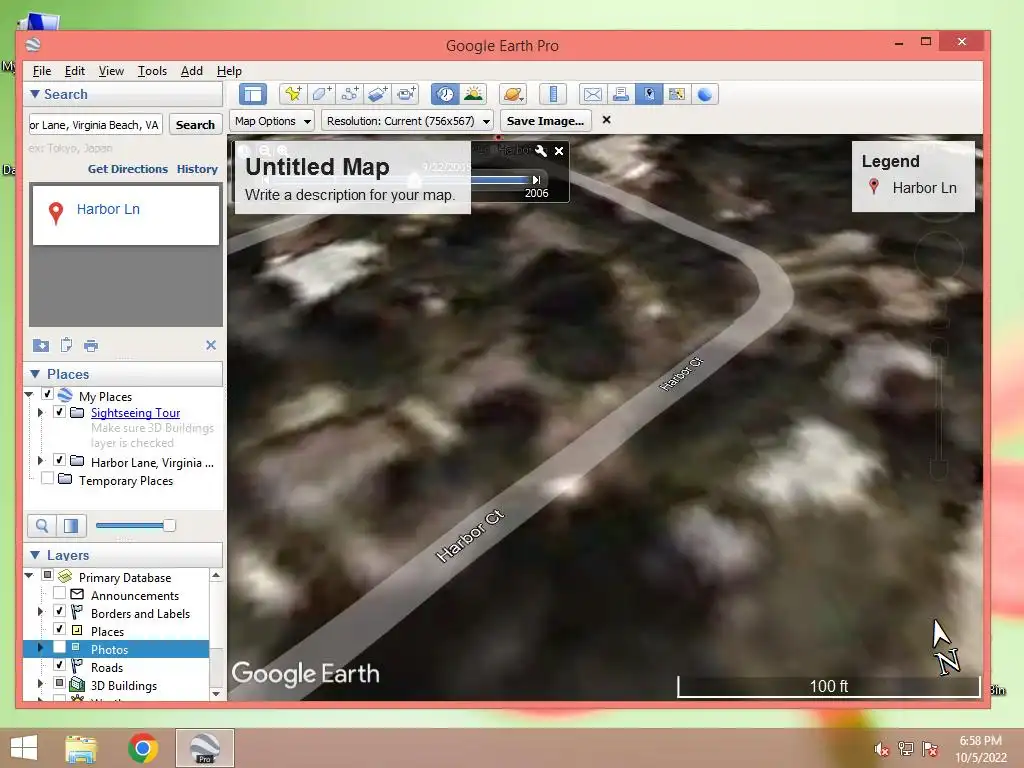Collapse the Places panel triangle
Viewport: 1024px width, 768px height.
(35, 374)
